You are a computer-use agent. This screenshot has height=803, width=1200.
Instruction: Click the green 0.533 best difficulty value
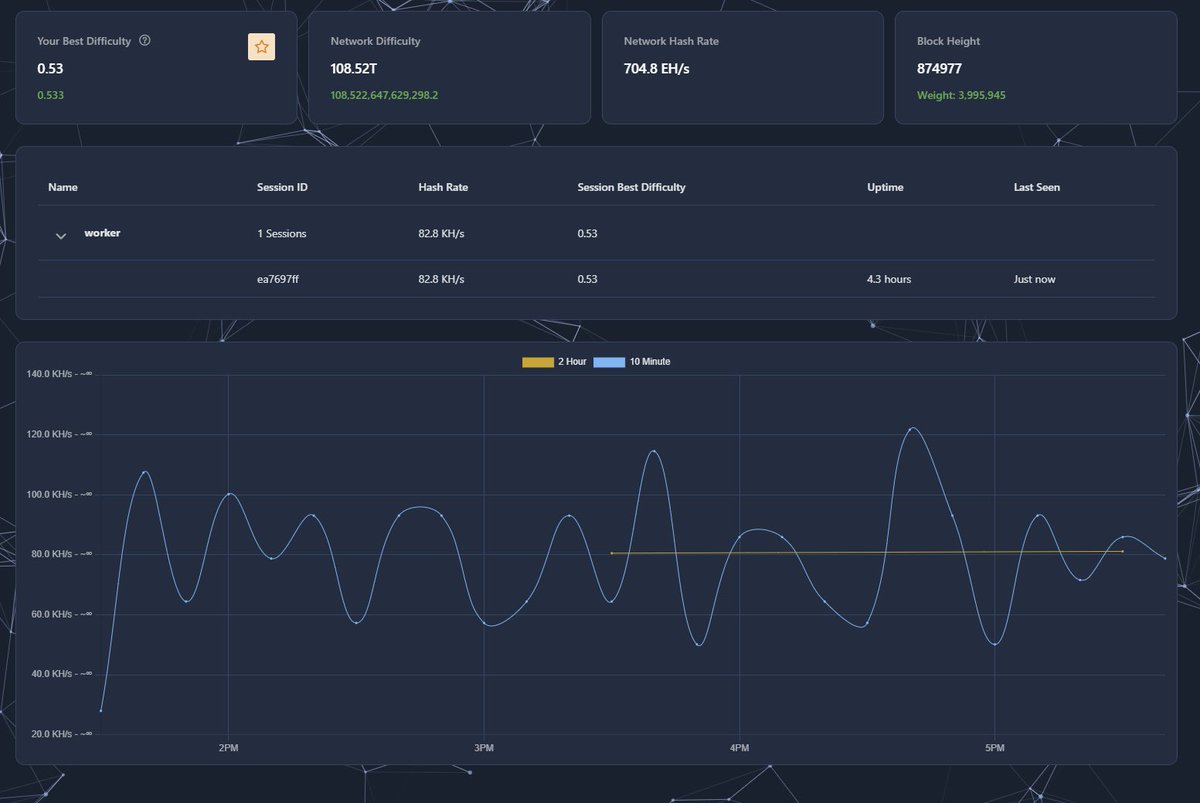pyautogui.click(x=51, y=95)
